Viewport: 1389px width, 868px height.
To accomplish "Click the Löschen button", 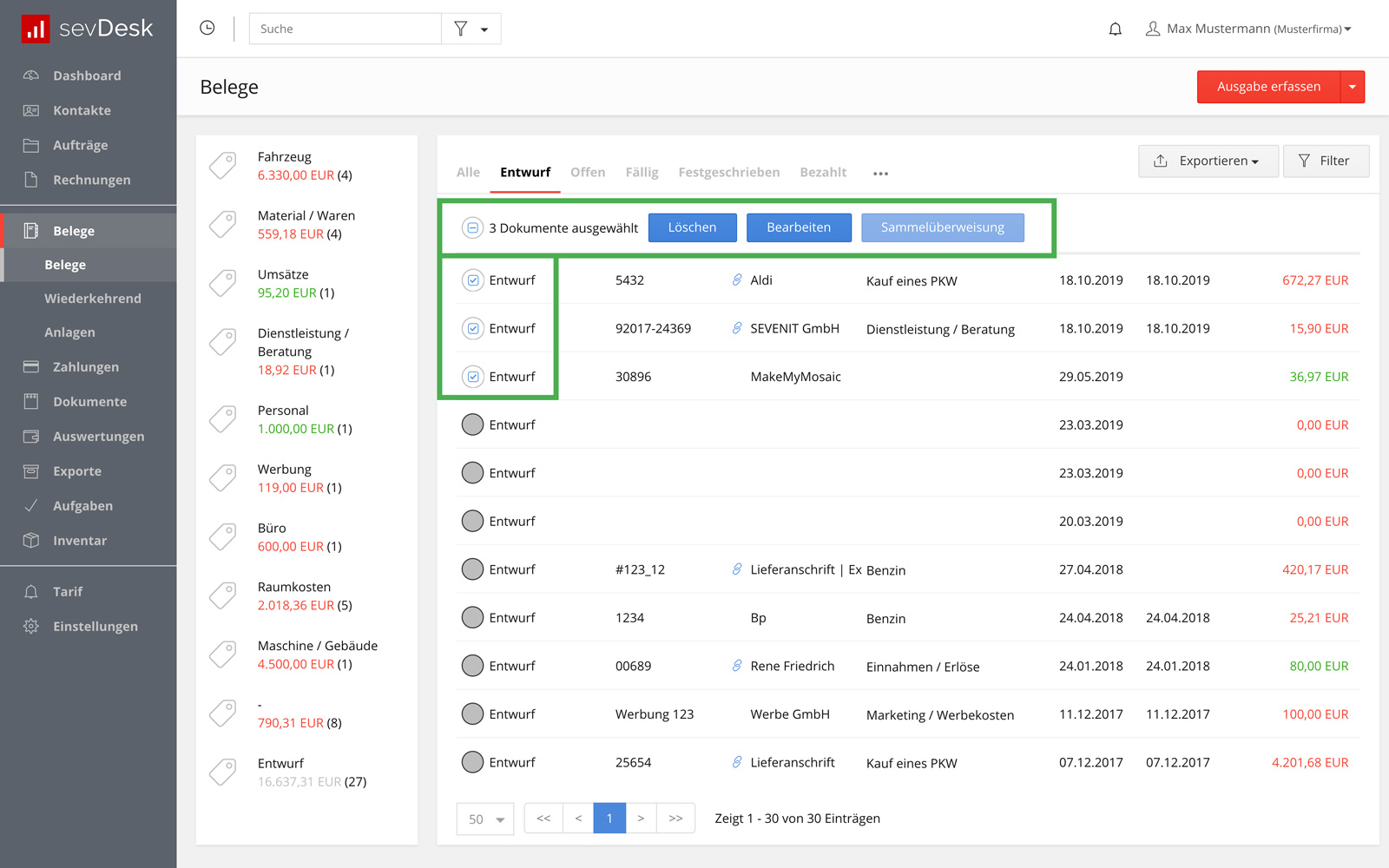I will coord(693,227).
